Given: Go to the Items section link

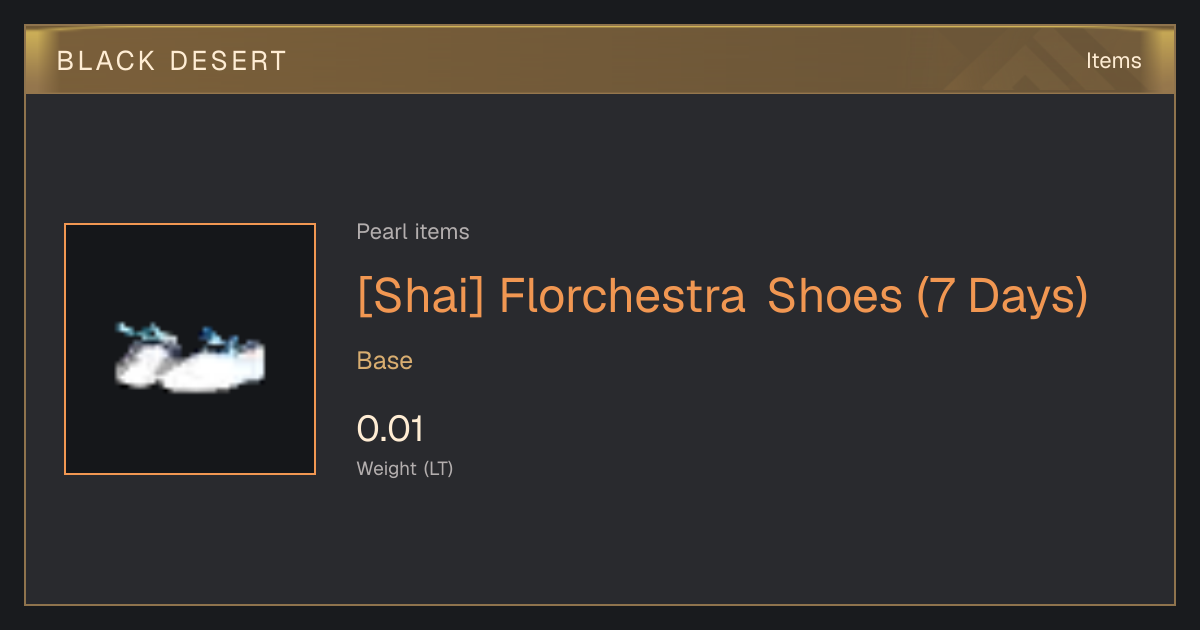Looking at the screenshot, I should click(x=1113, y=61).
